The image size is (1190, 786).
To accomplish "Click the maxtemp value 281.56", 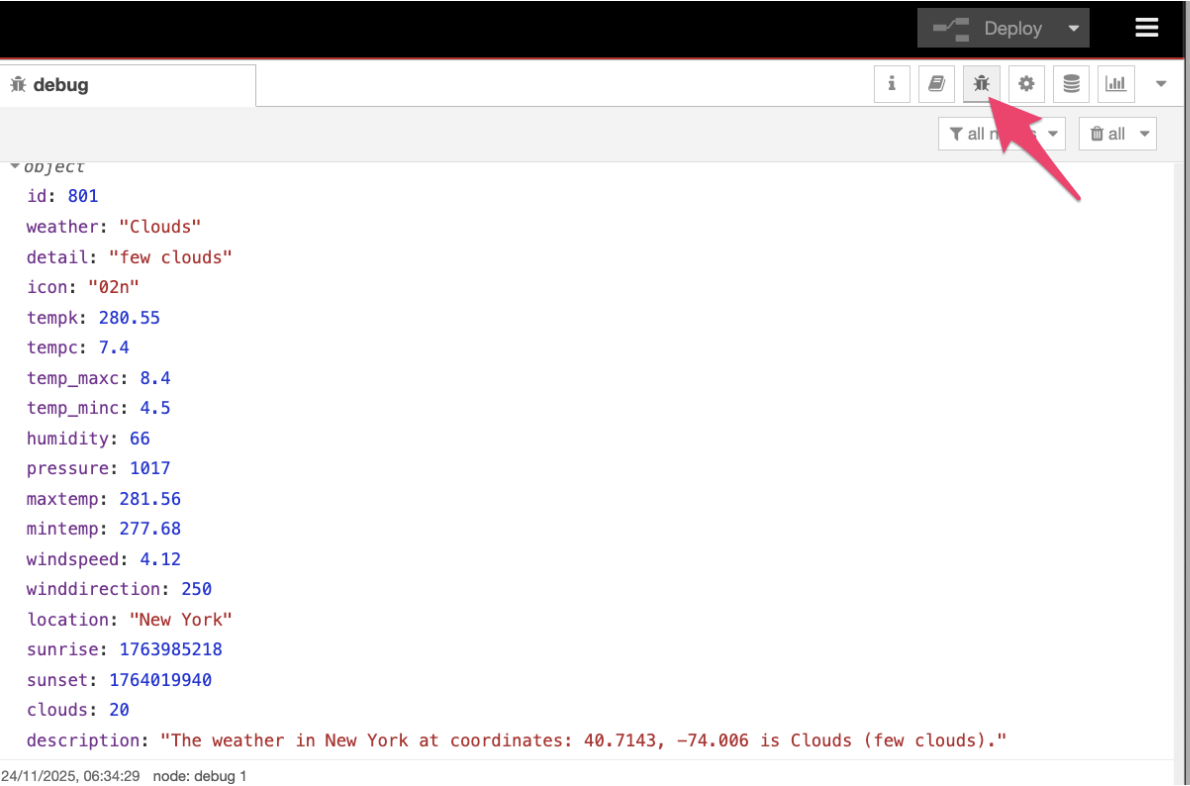I will 150,498.
